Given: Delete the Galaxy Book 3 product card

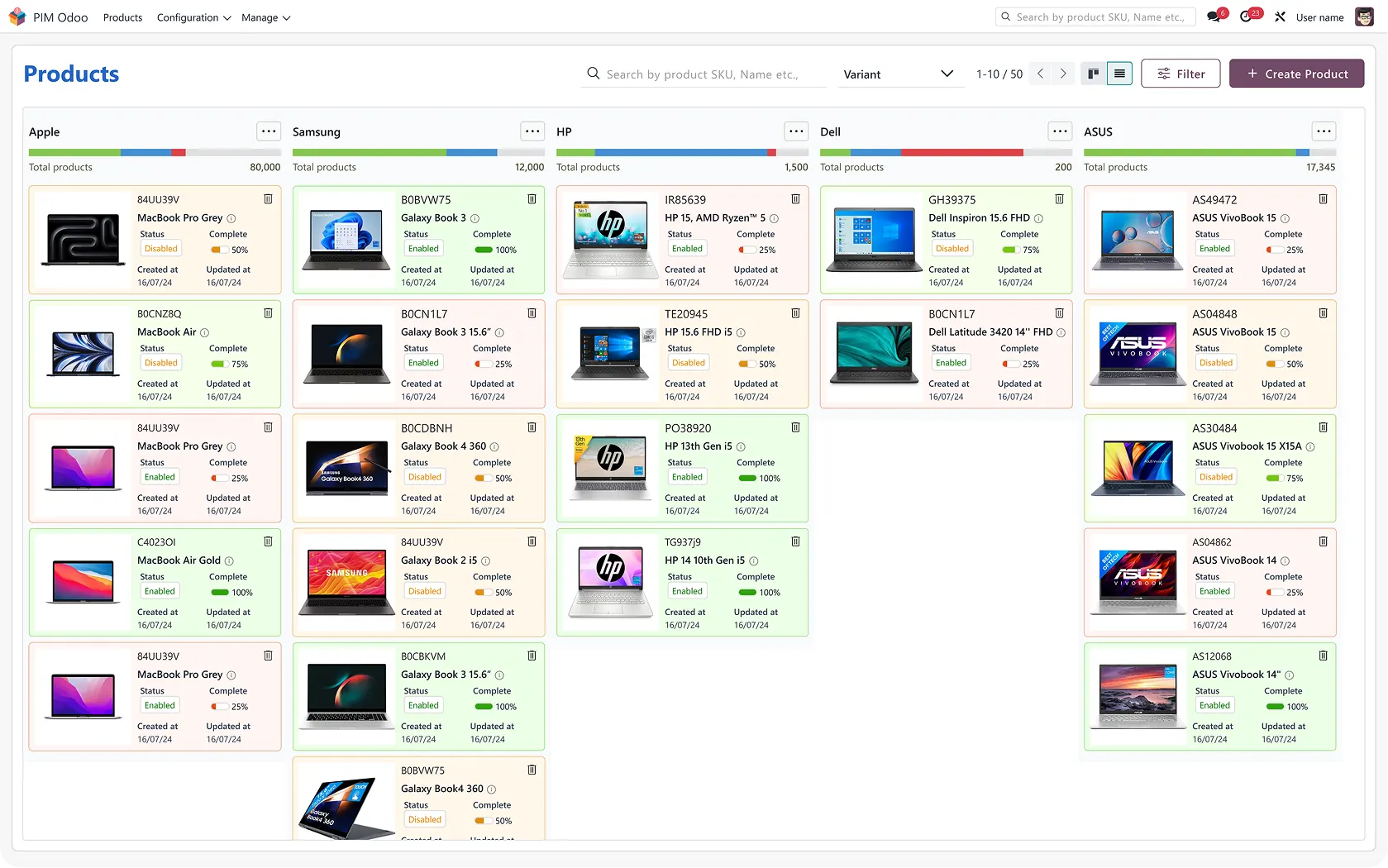Looking at the screenshot, I should click(532, 199).
